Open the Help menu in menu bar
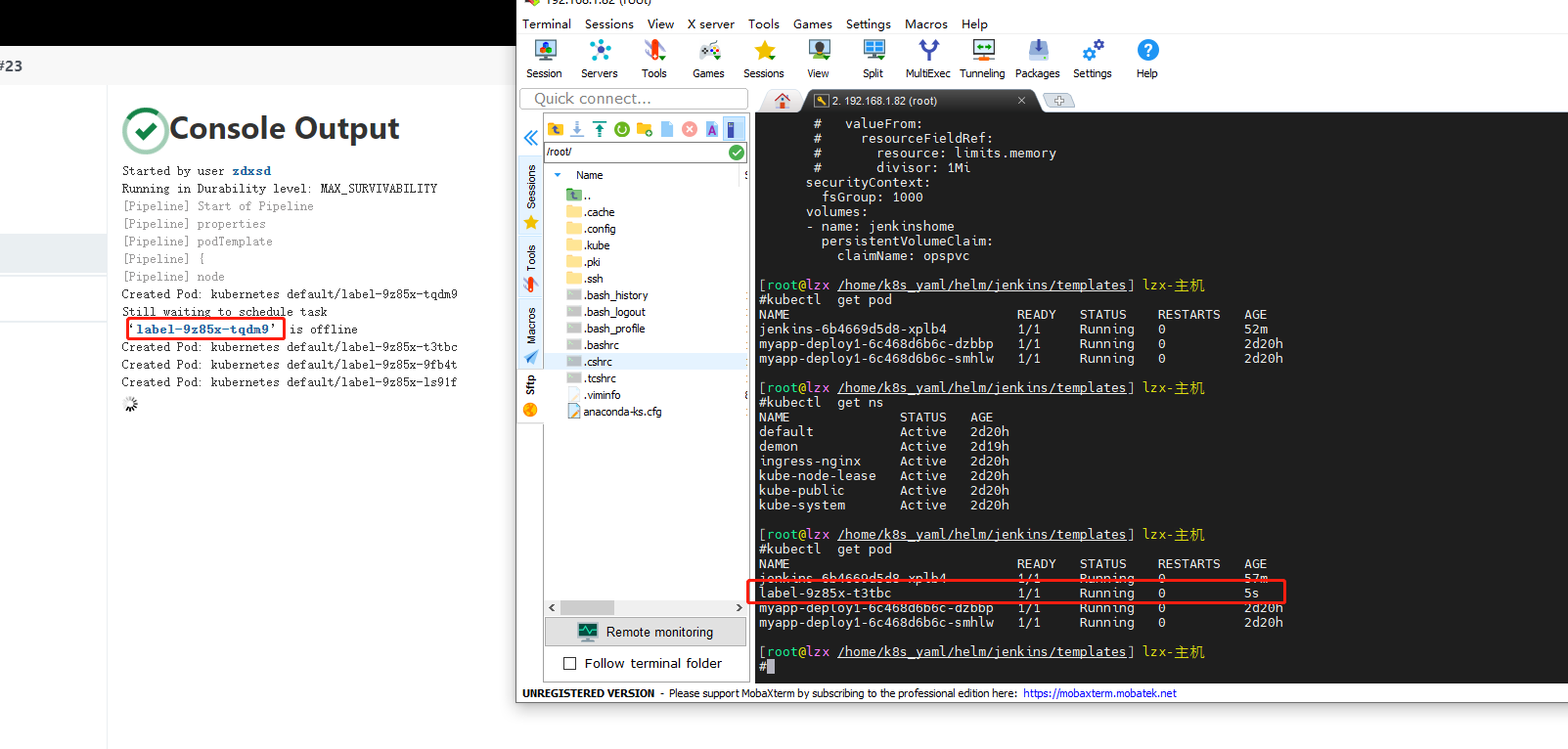Screen dimensions: 1568x749 click(x=974, y=24)
